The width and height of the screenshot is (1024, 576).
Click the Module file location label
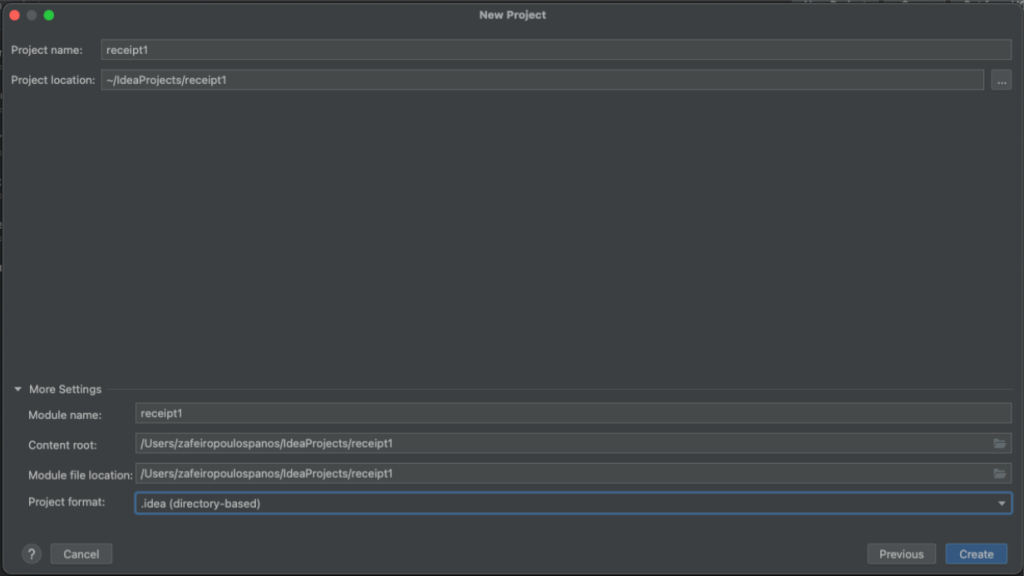[x=80, y=475]
